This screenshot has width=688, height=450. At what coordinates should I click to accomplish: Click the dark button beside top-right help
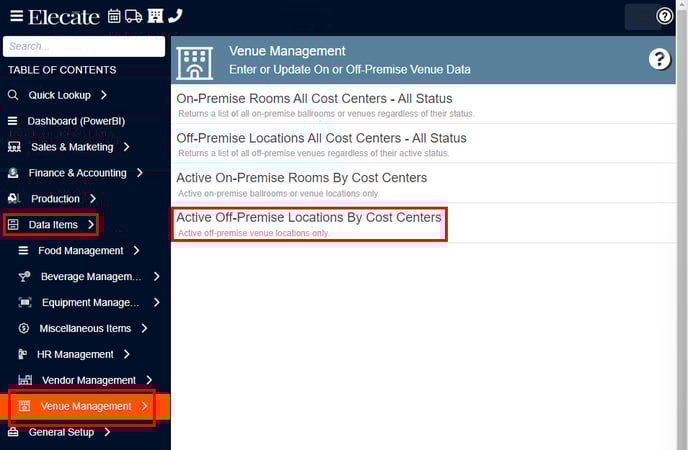[x=643, y=17]
